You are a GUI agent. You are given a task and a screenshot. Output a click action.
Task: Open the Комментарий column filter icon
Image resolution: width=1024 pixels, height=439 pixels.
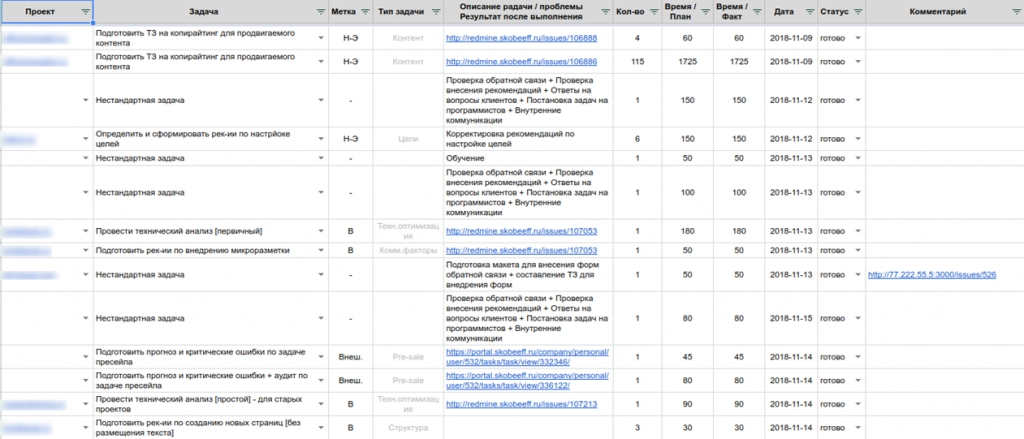[x=1016, y=12]
